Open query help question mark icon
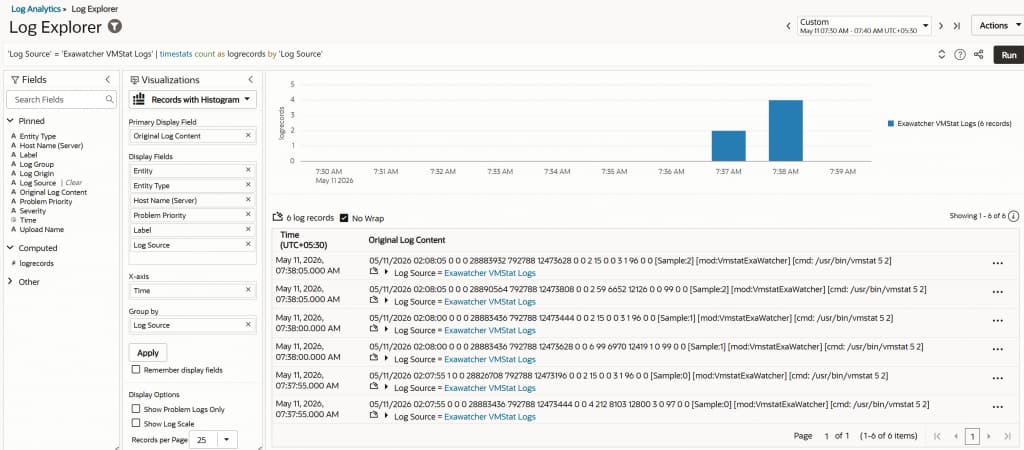The image size is (1024, 450). [960, 55]
